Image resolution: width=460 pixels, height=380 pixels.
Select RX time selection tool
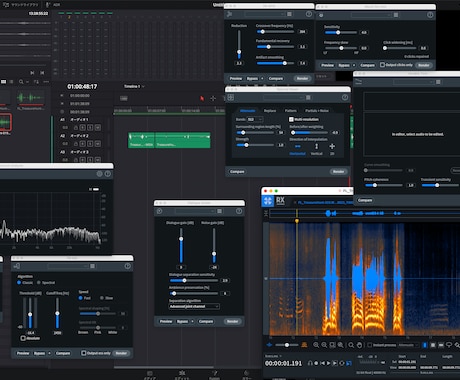pyautogui.click(x=425, y=345)
